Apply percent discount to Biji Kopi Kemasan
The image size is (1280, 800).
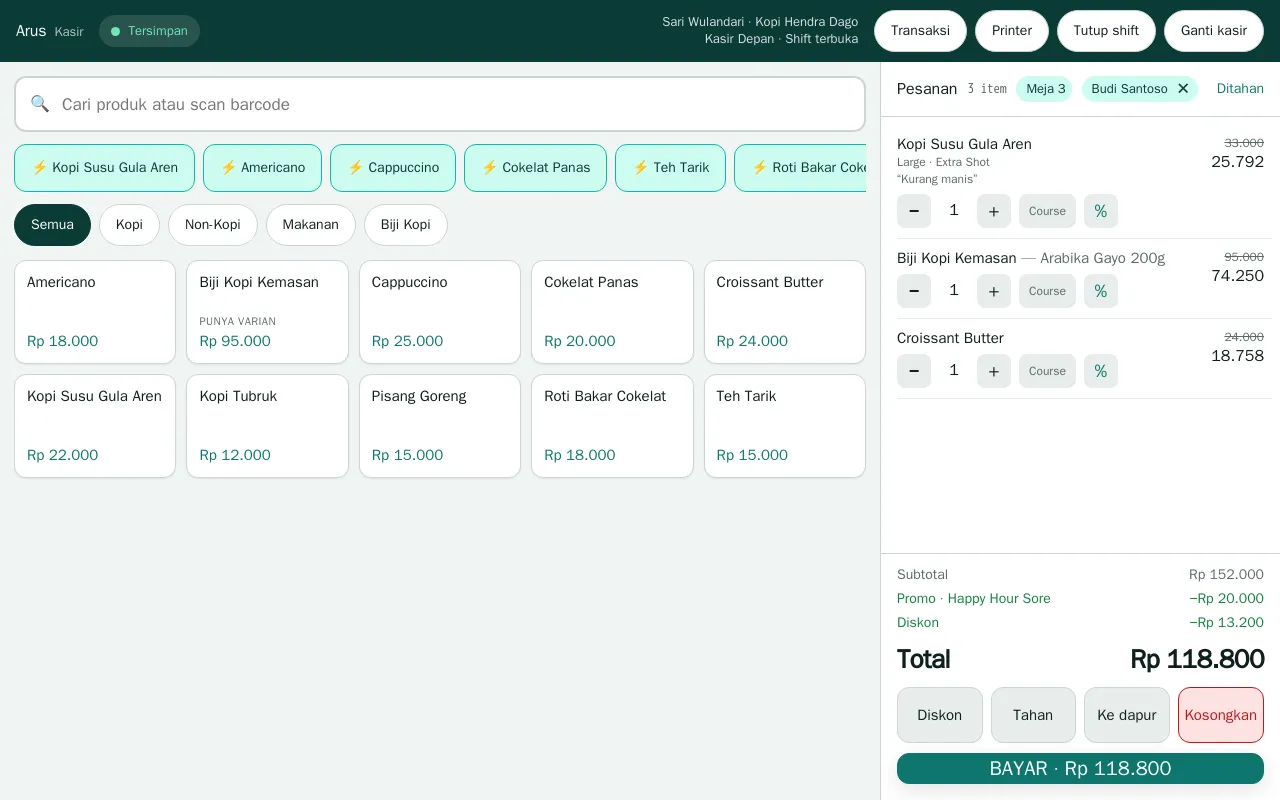(1101, 291)
